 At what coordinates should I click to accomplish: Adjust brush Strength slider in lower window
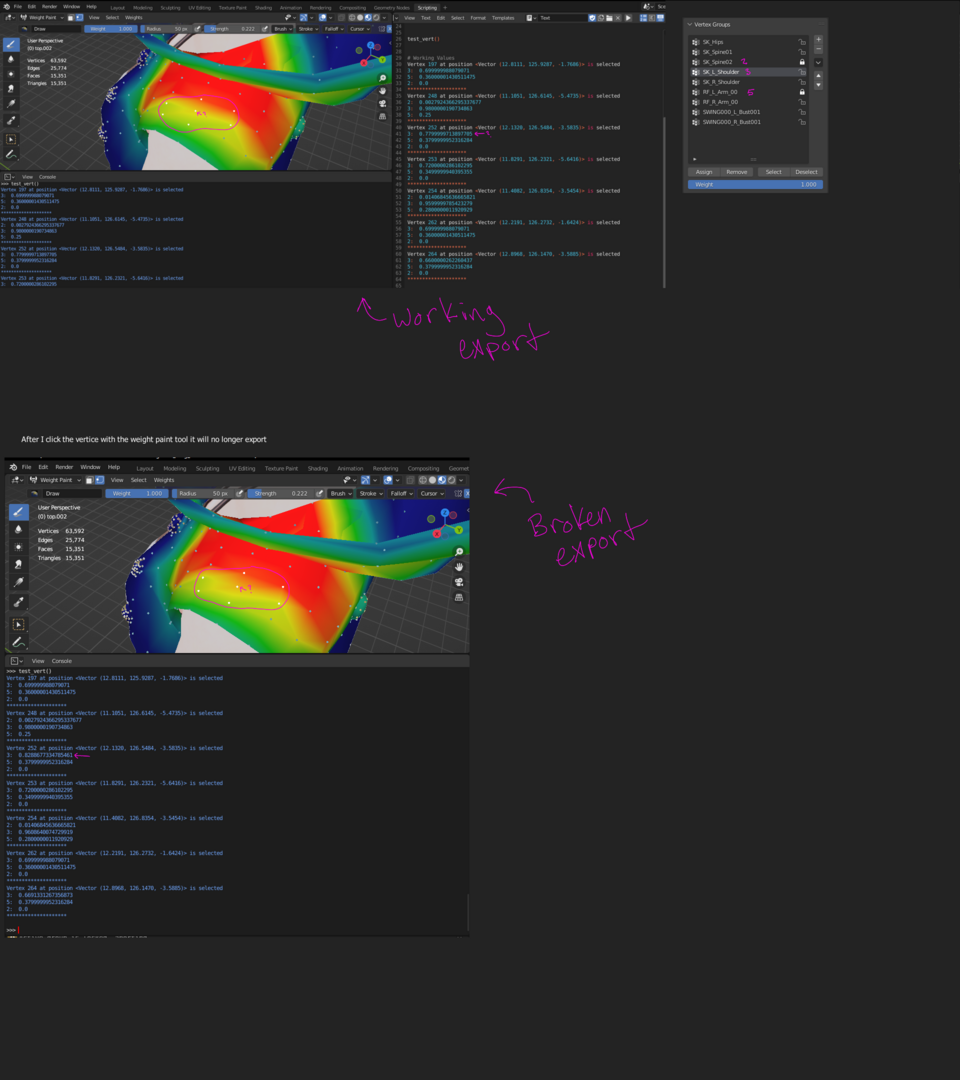pos(282,493)
